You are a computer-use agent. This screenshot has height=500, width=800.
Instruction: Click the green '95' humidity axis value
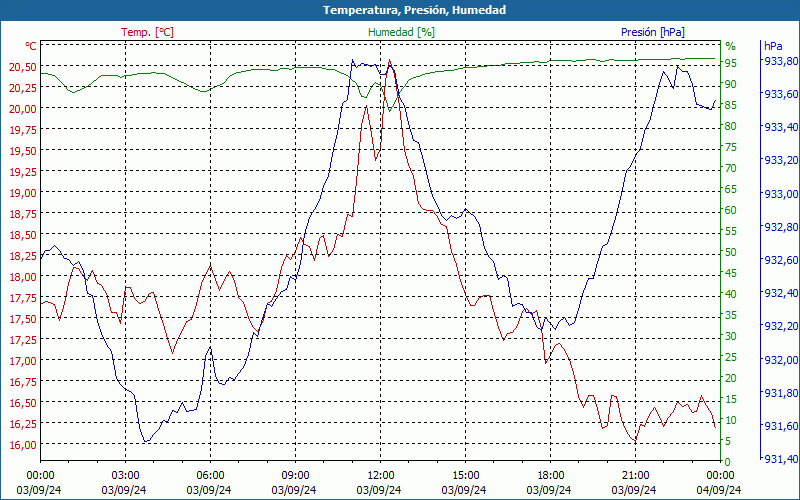coord(731,63)
